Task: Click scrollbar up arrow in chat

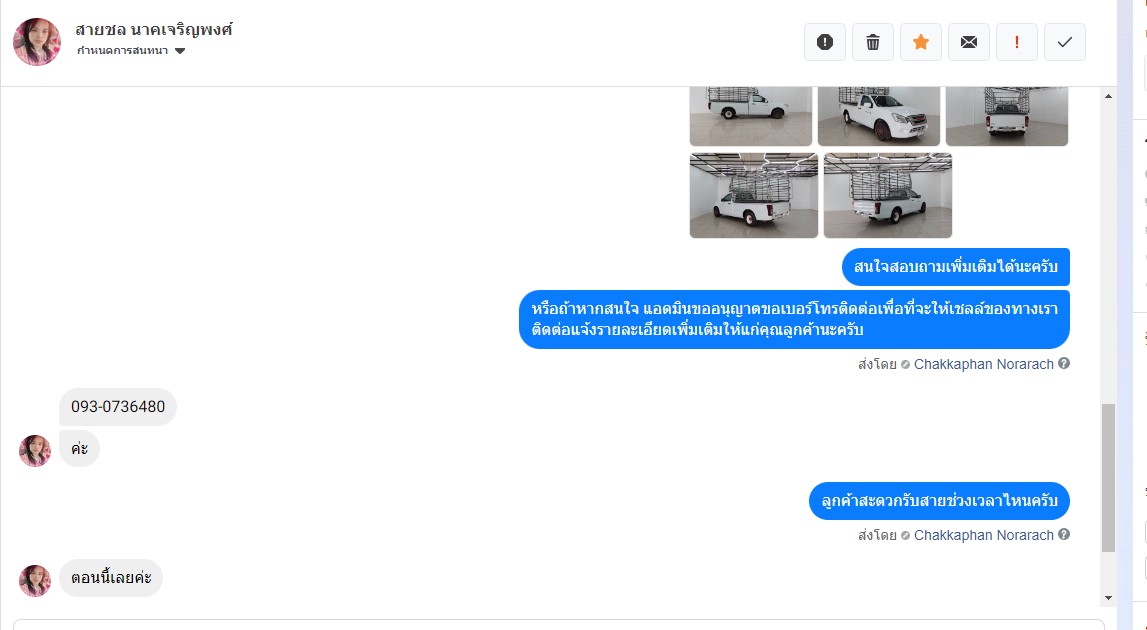Action: click(1108, 96)
